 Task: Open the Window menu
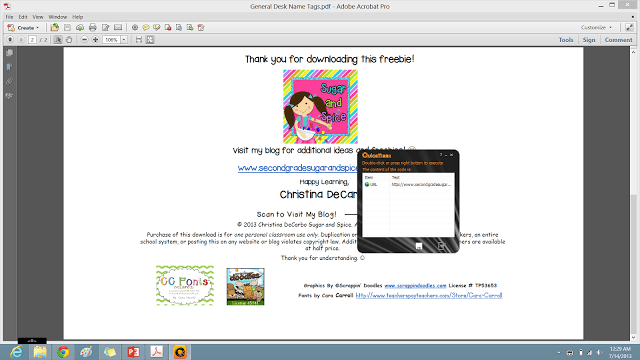(58, 17)
